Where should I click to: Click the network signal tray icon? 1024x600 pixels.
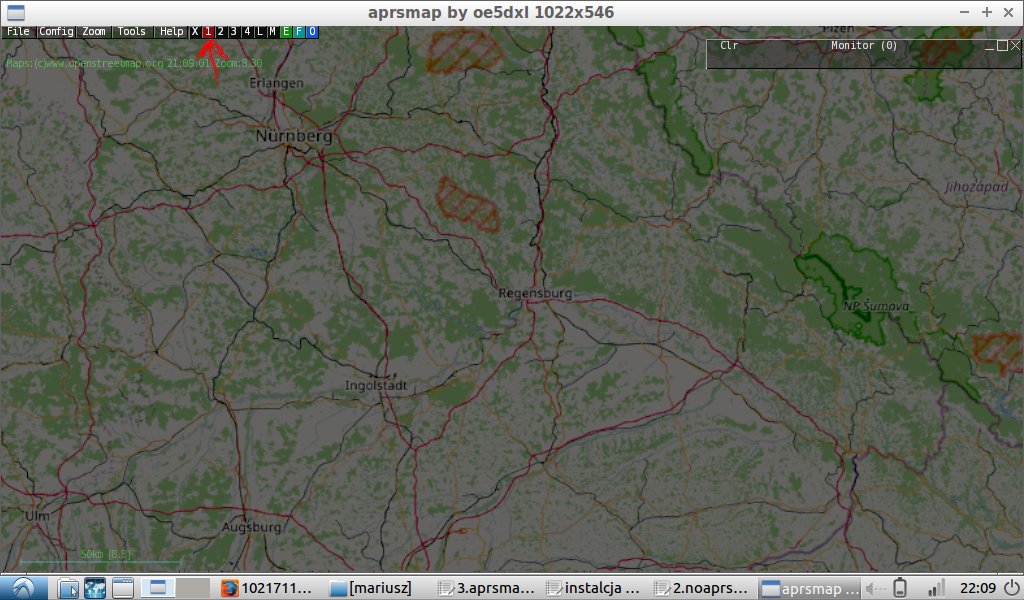(x=936, y=588)
